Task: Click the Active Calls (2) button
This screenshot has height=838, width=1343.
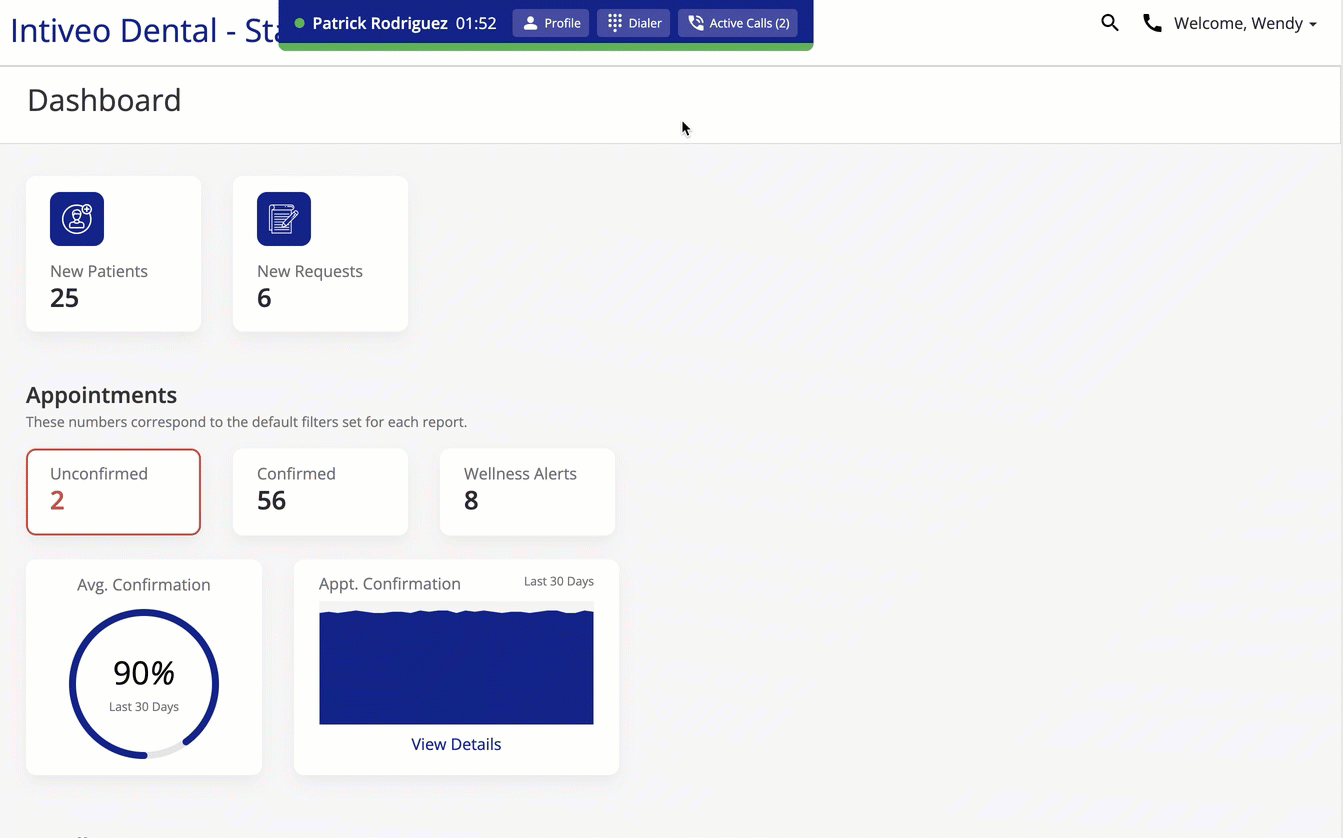Action: pos(737,22)
